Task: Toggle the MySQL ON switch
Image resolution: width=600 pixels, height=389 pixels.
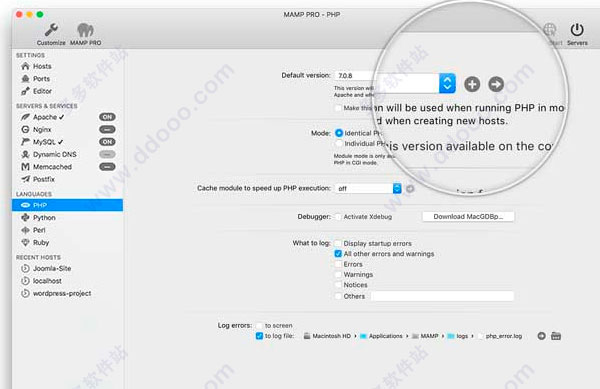Action: pyautogui.click(x=107, y=142)
